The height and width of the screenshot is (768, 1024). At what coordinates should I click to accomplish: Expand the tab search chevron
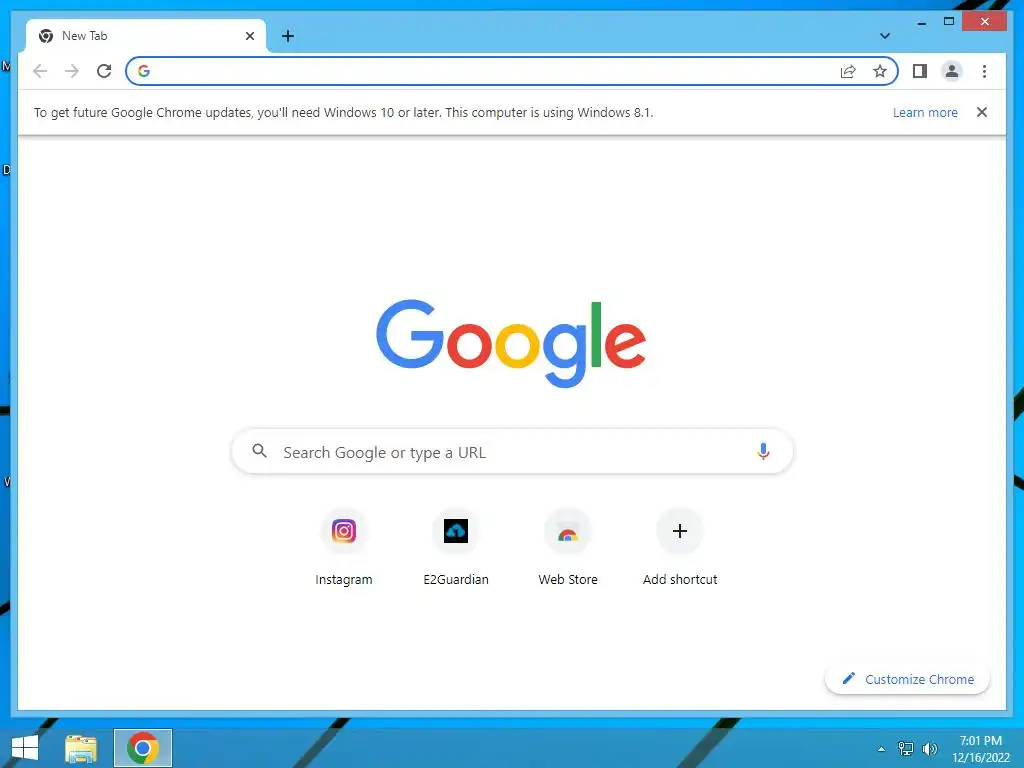(x=885, y=36)
